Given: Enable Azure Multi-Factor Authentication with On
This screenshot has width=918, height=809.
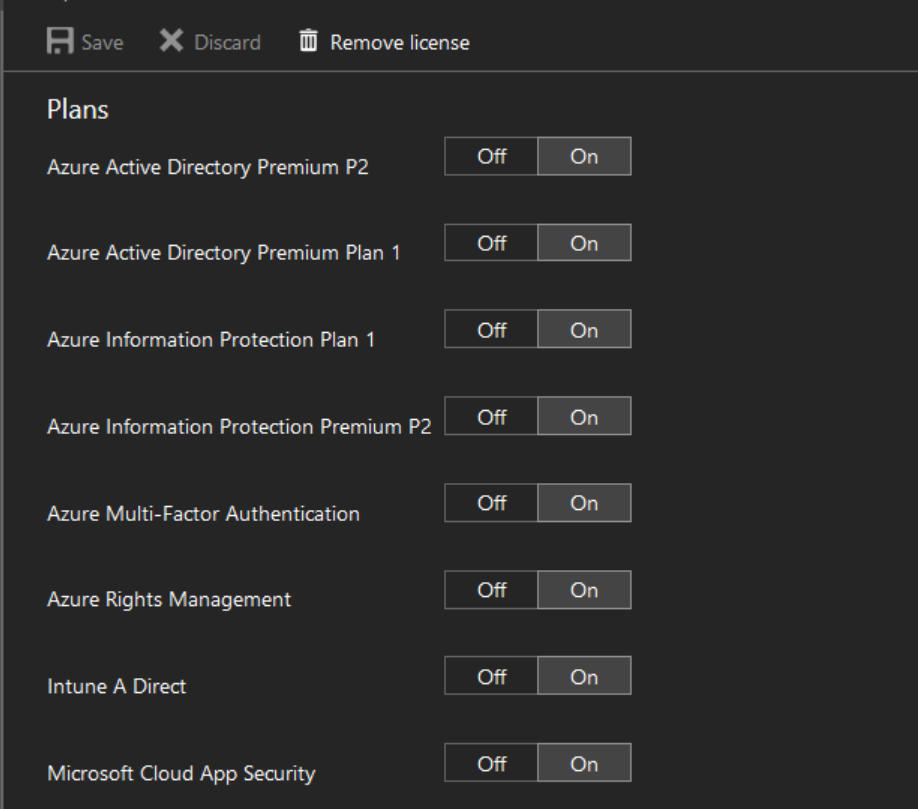Looking at the screenshot, I should 584,503.
